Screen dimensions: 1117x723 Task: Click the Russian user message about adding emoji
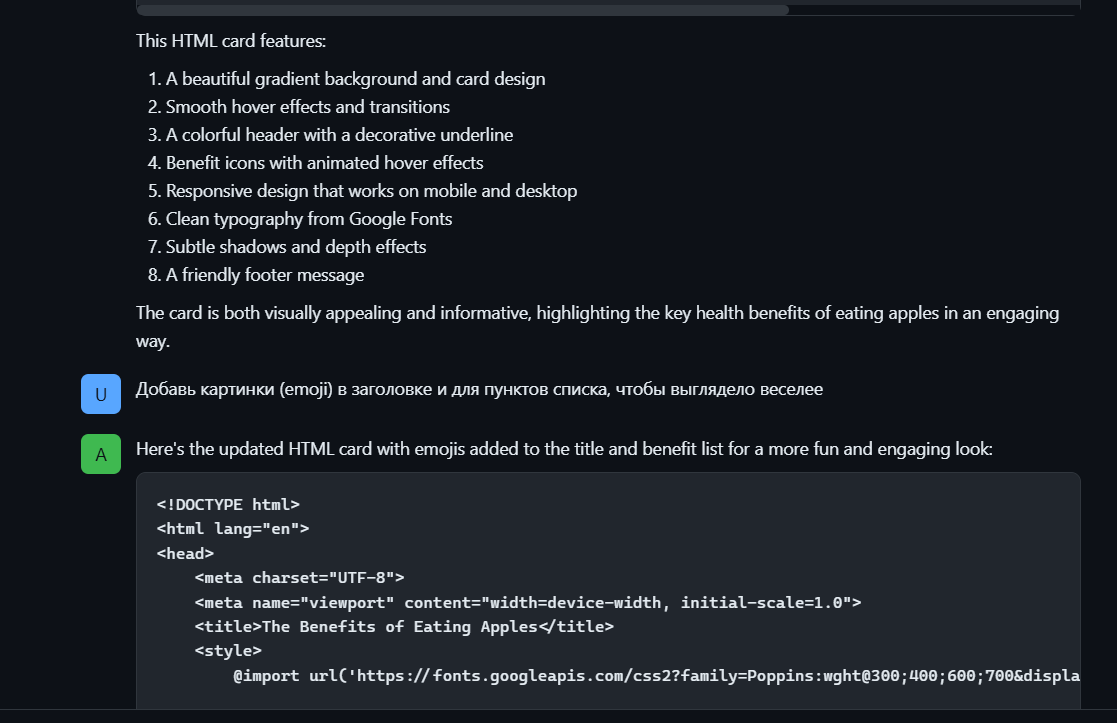click(479, 390)
